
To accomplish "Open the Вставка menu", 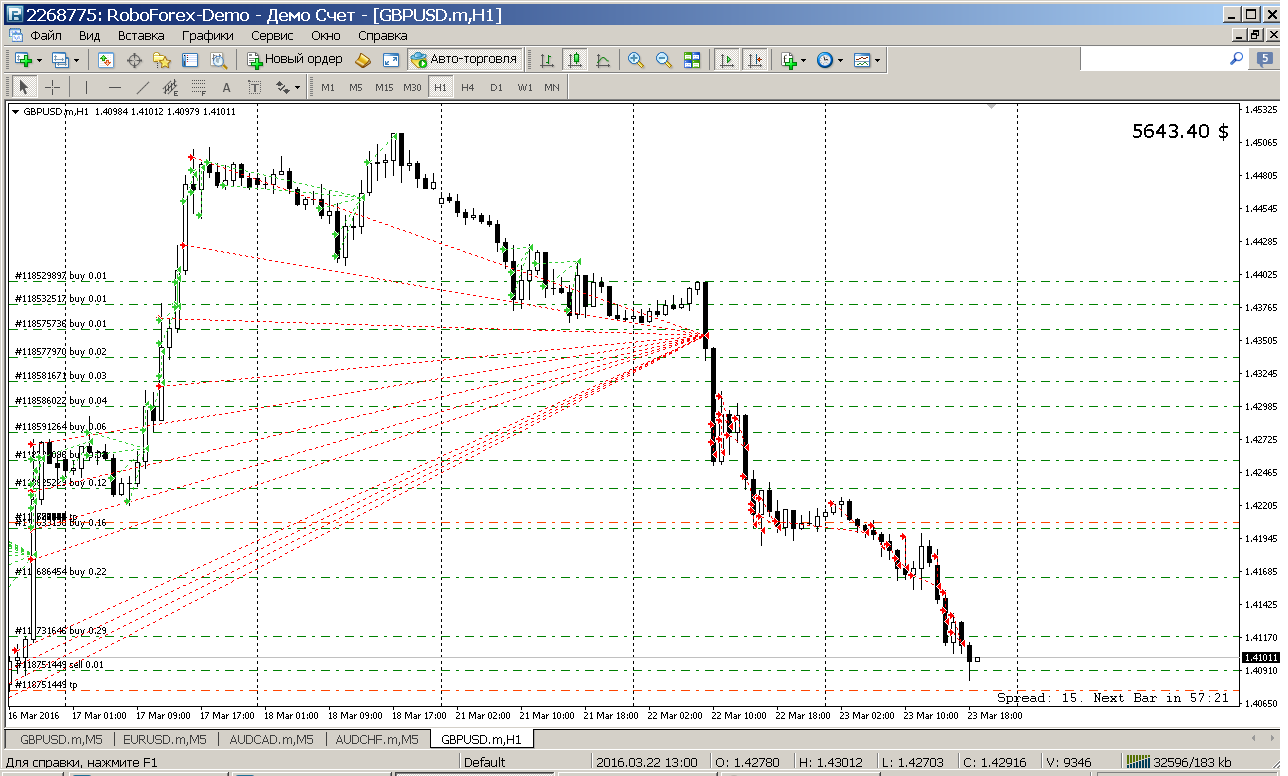I will 141,35.
